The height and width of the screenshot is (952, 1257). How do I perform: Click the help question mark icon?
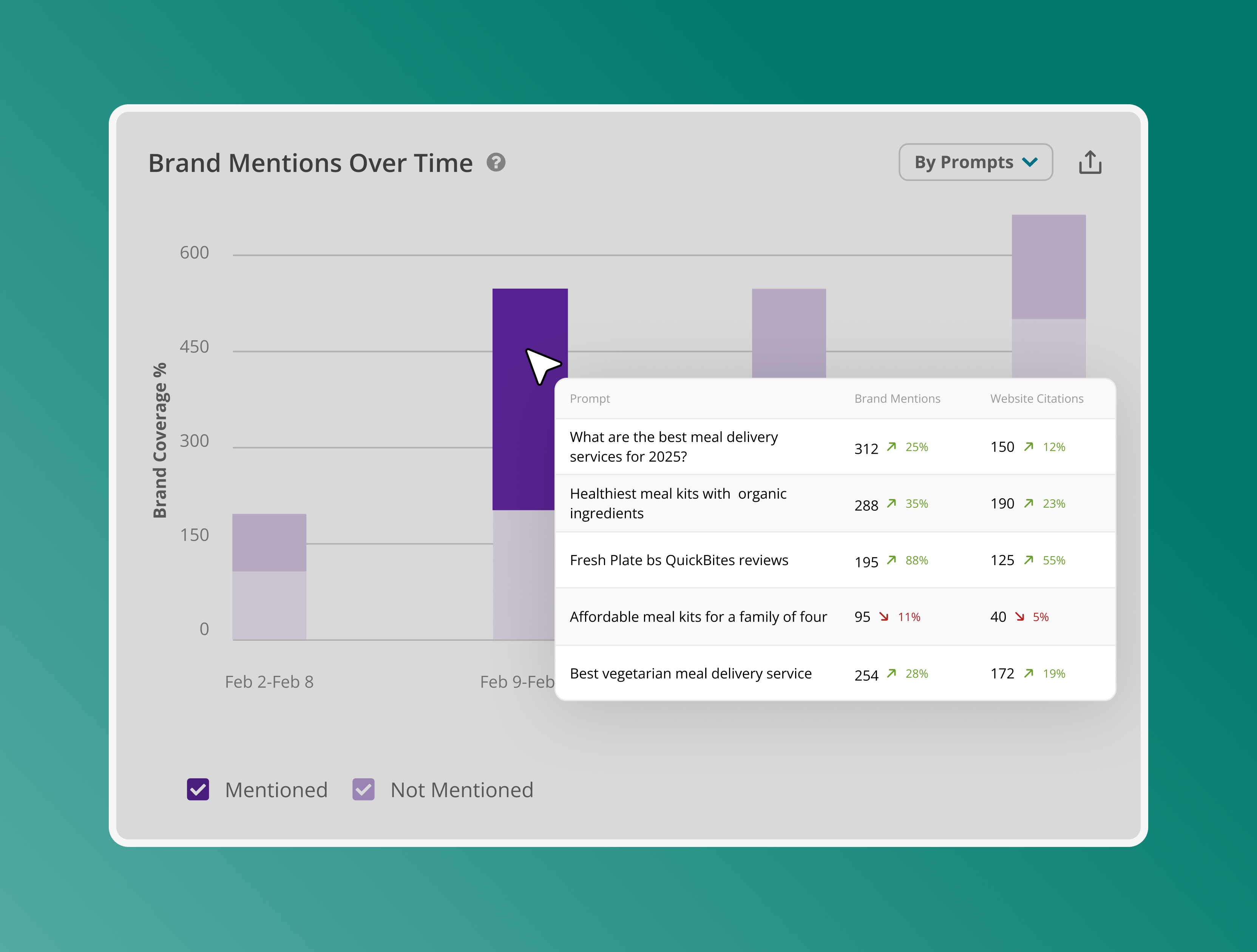[x=496, y=162]
